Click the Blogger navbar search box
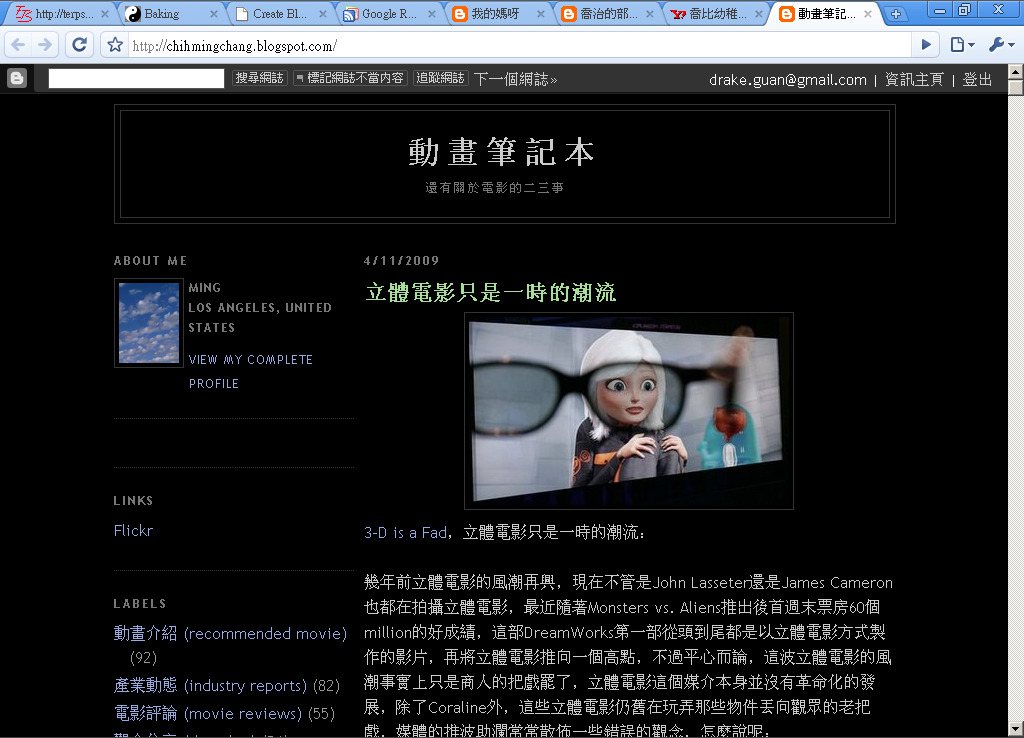 (x=136, y=78)
